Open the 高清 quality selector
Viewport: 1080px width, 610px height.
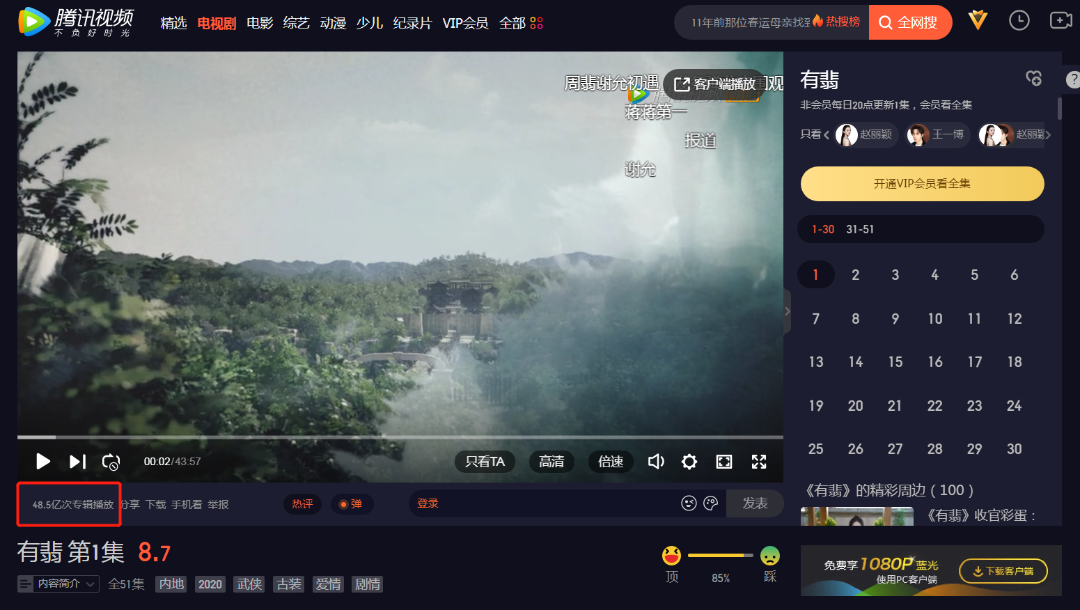point(551,461)
